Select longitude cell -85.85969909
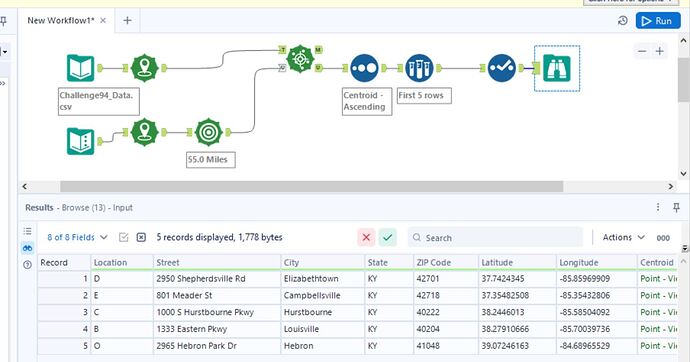The image size is (690, 362). (596, 279)
